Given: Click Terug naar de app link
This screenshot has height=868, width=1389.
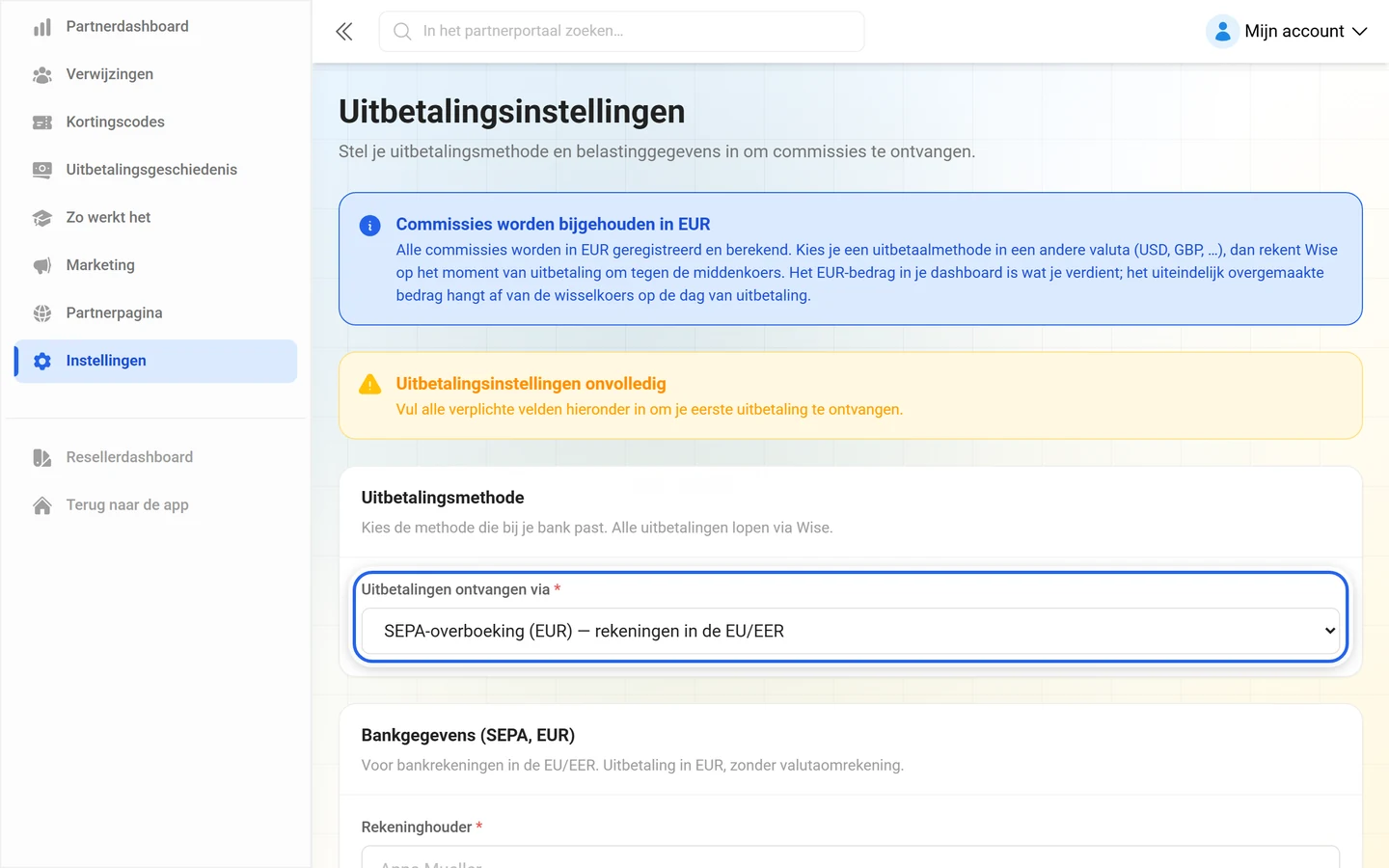Looking at the screenshot, I should click(x=156, y=505).
